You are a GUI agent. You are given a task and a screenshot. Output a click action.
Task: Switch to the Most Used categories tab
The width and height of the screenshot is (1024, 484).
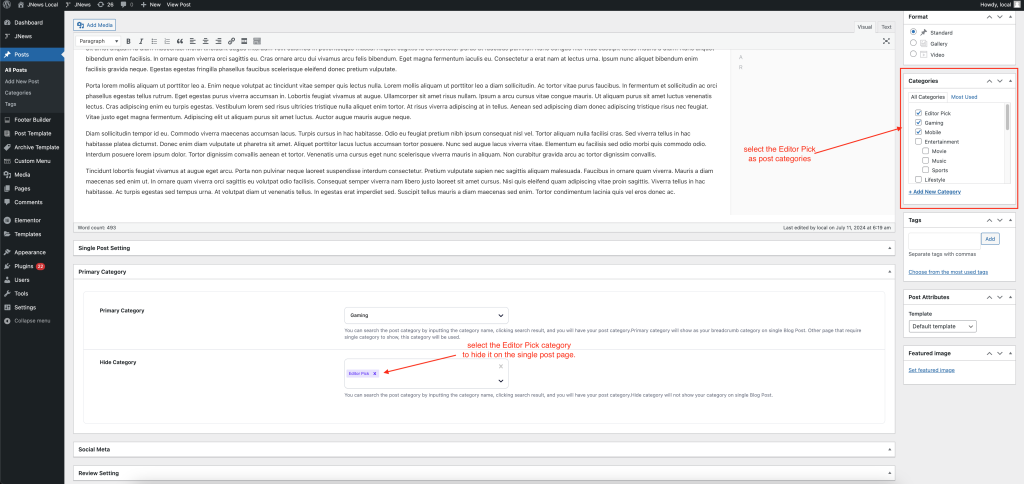point(964,97)
